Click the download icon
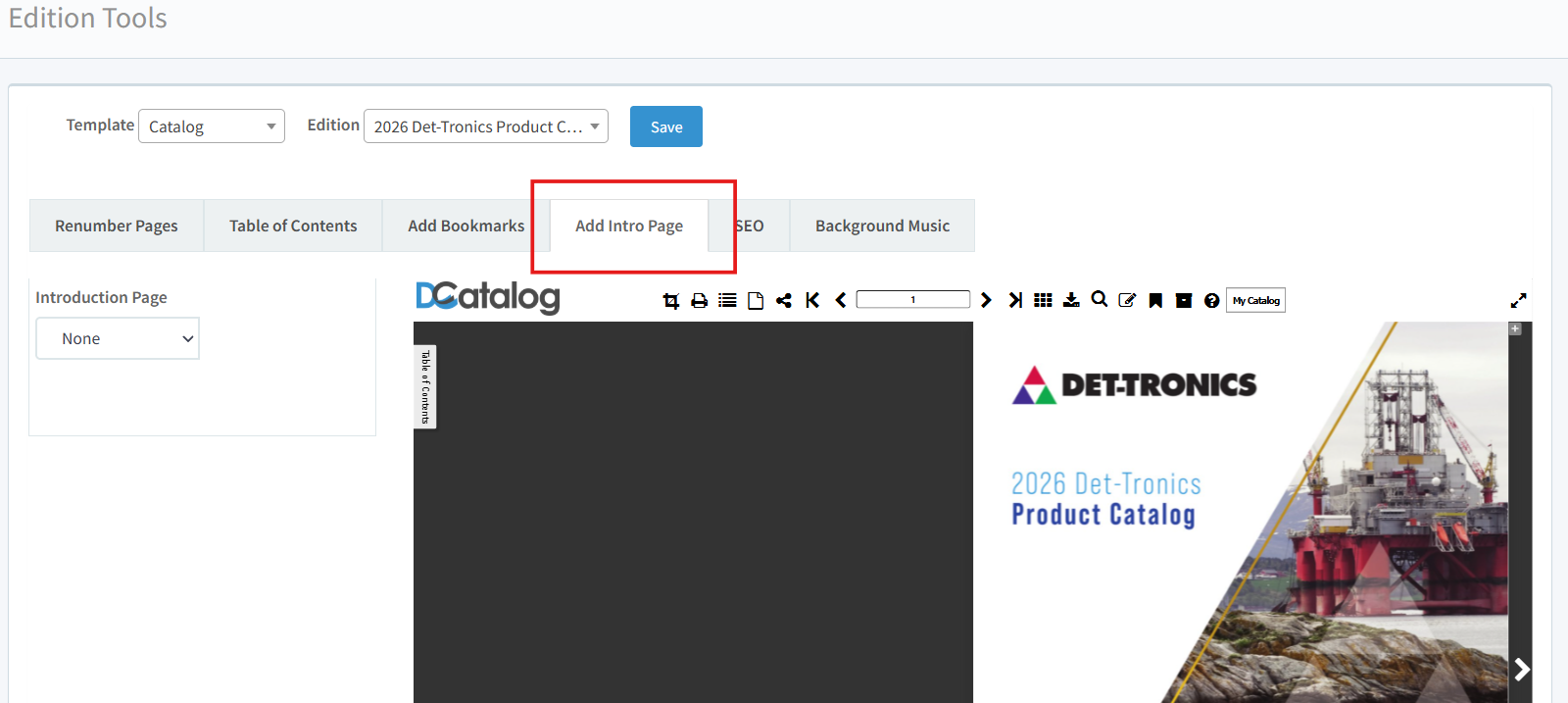 click(1071, 300)
